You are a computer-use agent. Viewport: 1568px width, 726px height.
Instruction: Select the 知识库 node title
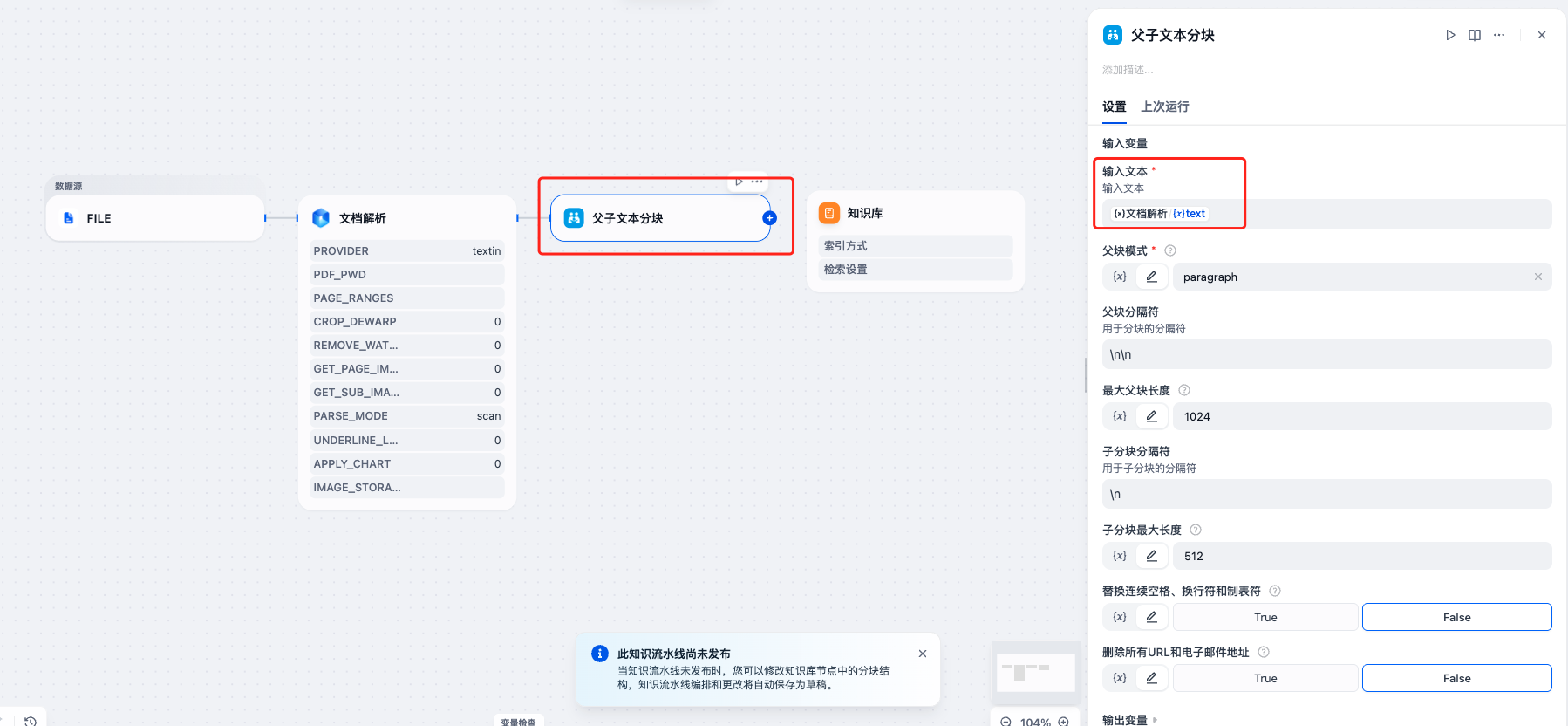(x=865, y=213)
